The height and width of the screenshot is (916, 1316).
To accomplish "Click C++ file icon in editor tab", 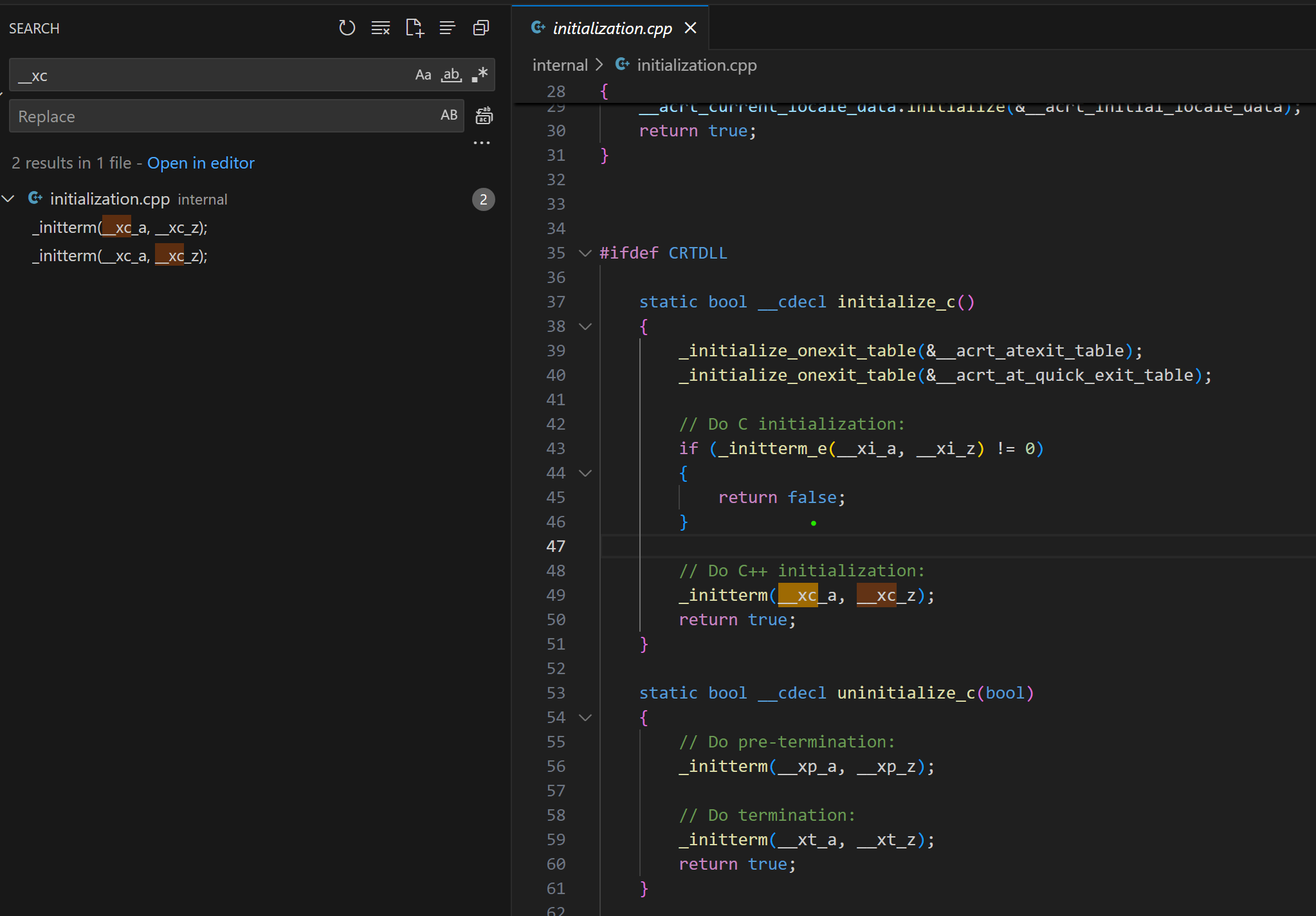I will coord(538,27).
